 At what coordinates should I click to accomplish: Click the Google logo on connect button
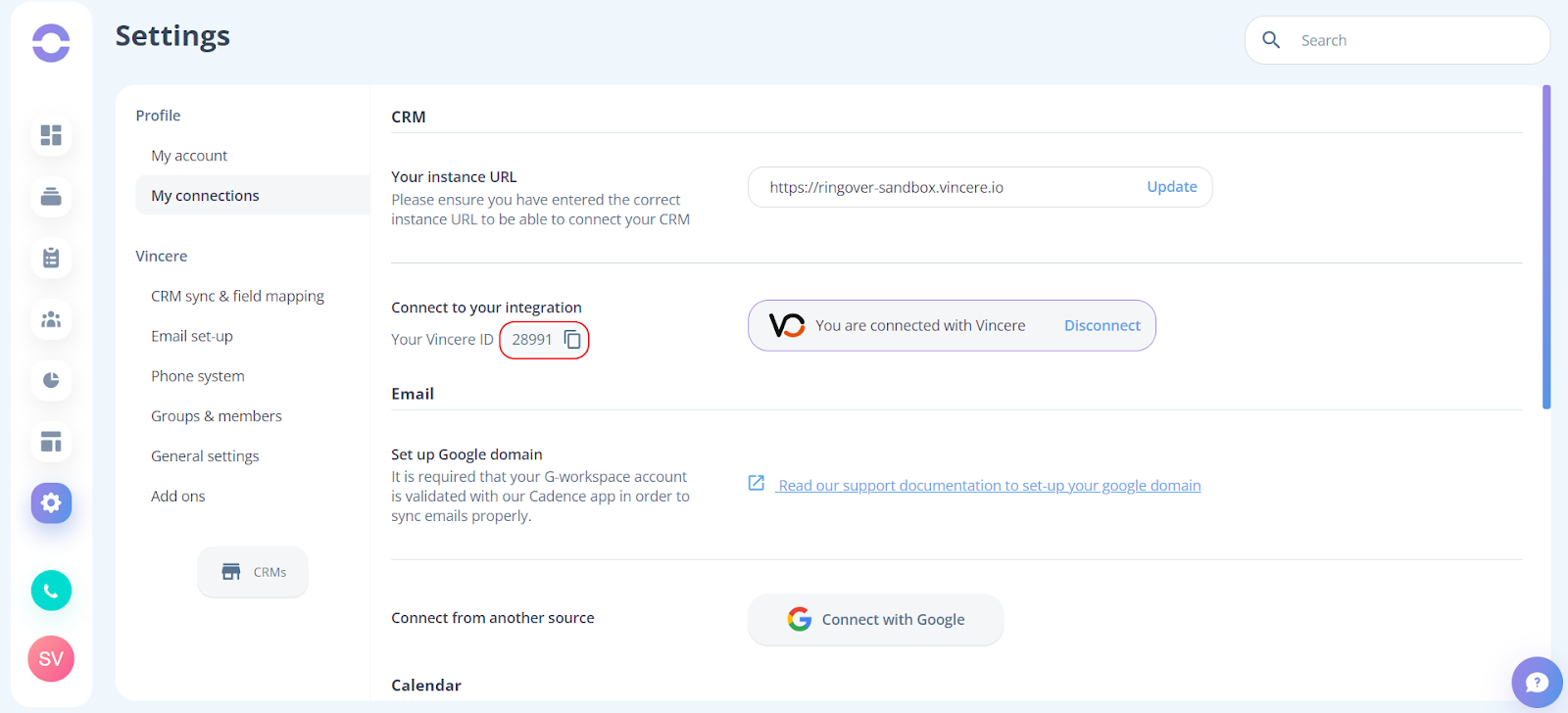pyautogui.click(x=800, y=619)
